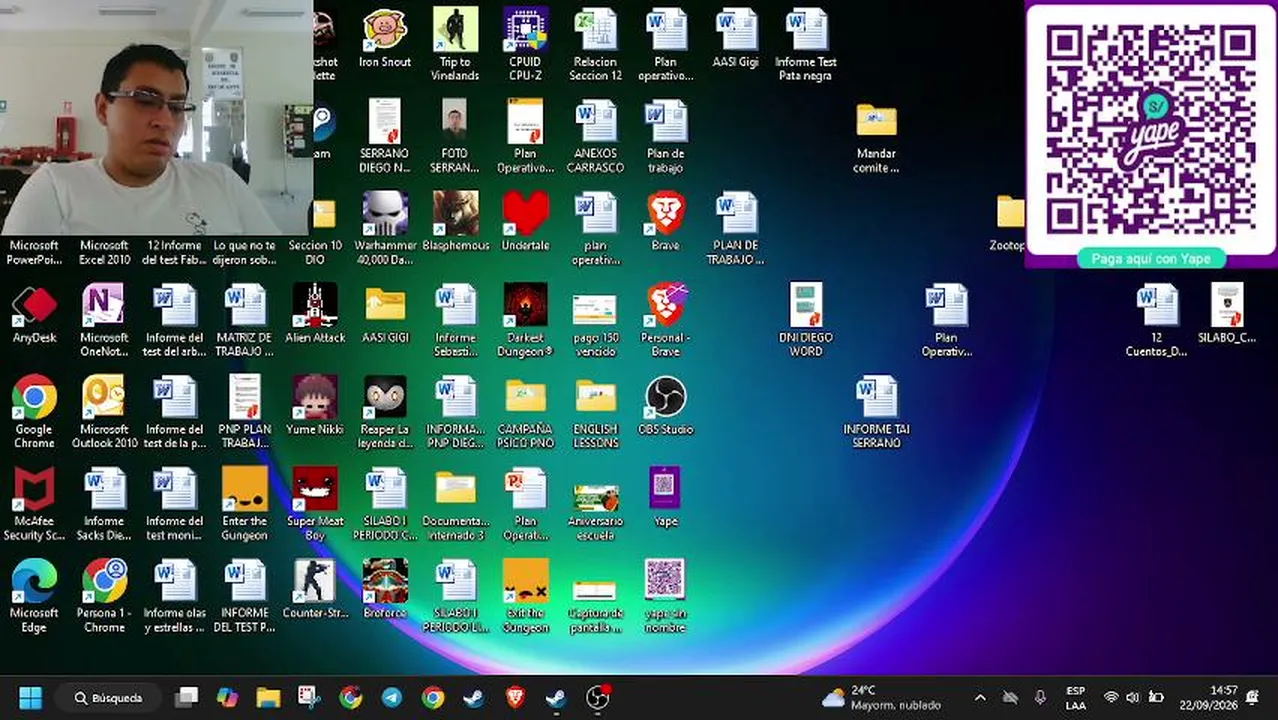Image resolution: width=1278 pixels, height=720 pixels.
Task: Show hidden system tray icons
Action: pyautogui.click(x=980, y=697)
